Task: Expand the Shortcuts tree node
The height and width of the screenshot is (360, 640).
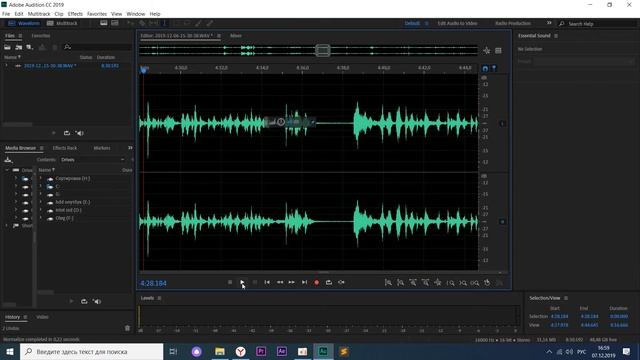Action: [x=7, y=226]
